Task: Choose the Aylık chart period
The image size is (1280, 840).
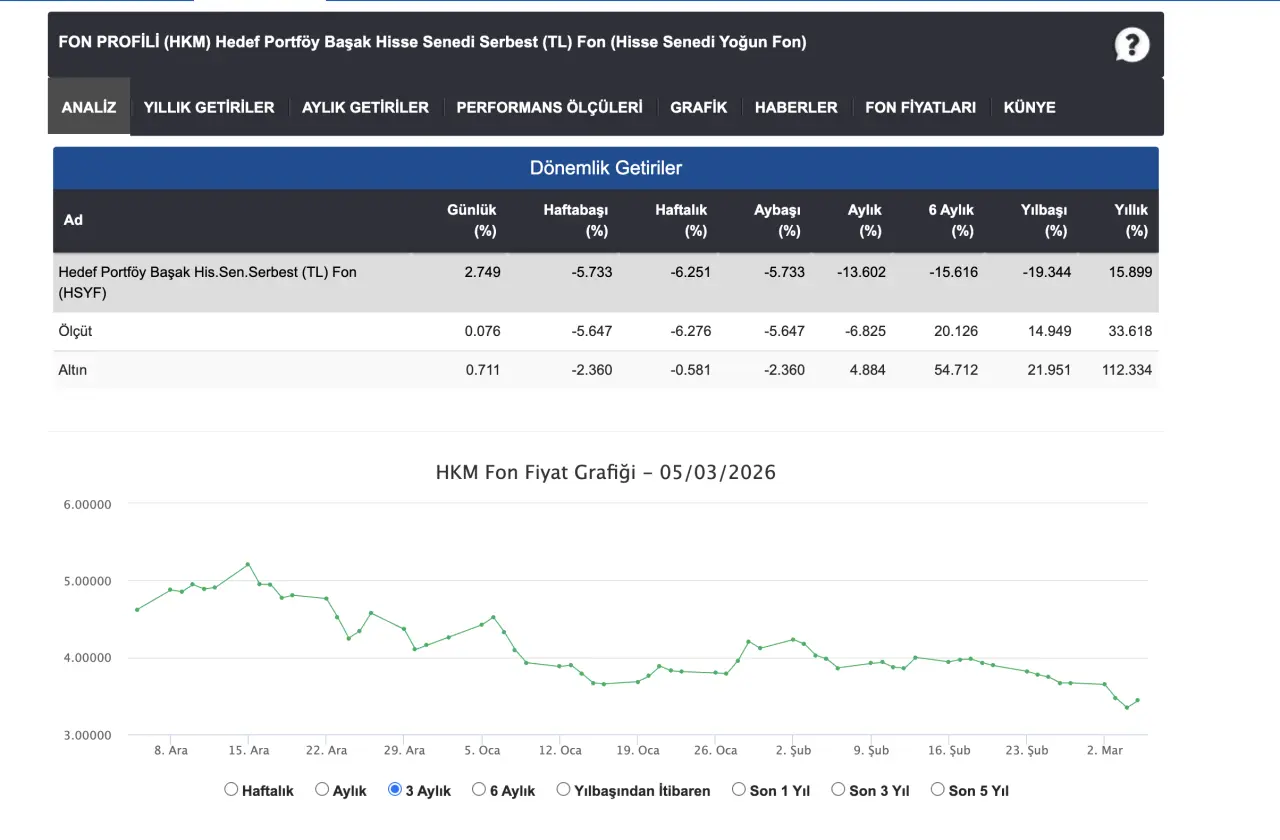Action: pyautogui.click(x=322, y=789)
